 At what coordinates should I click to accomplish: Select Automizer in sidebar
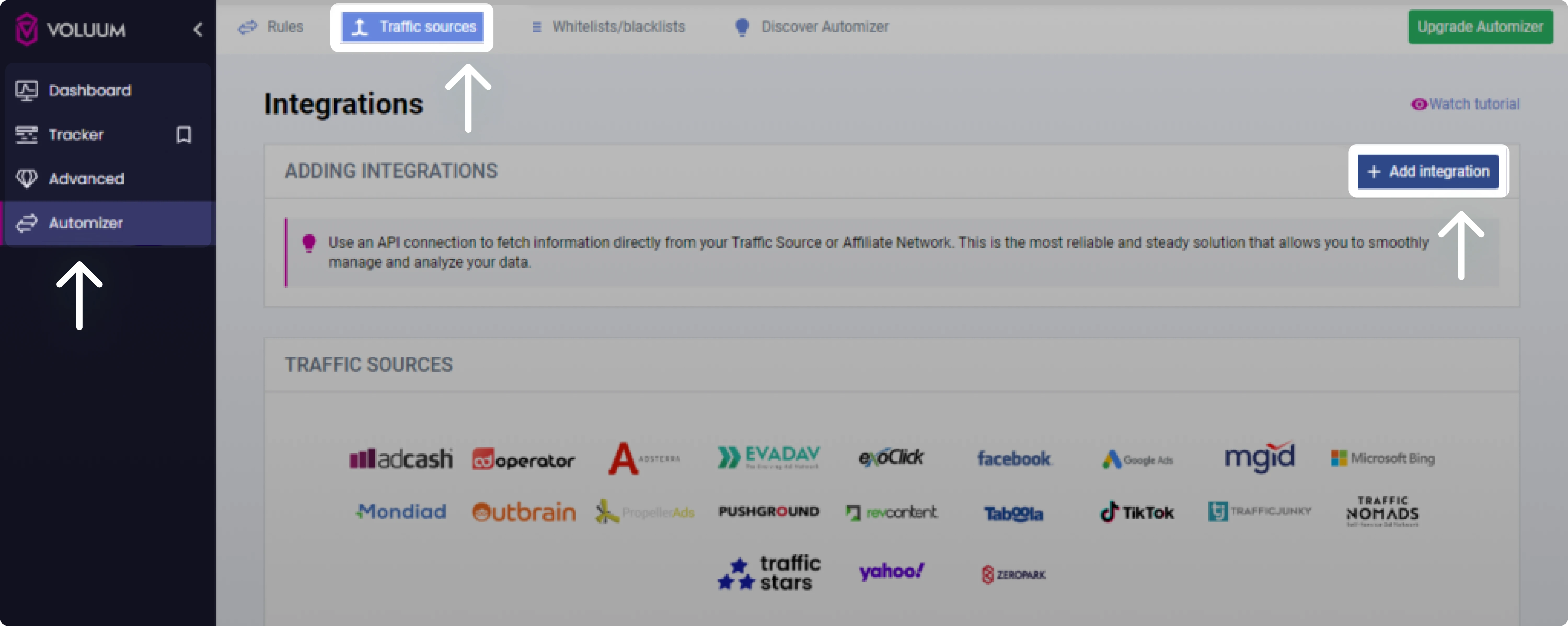click(x=86, y=223)
